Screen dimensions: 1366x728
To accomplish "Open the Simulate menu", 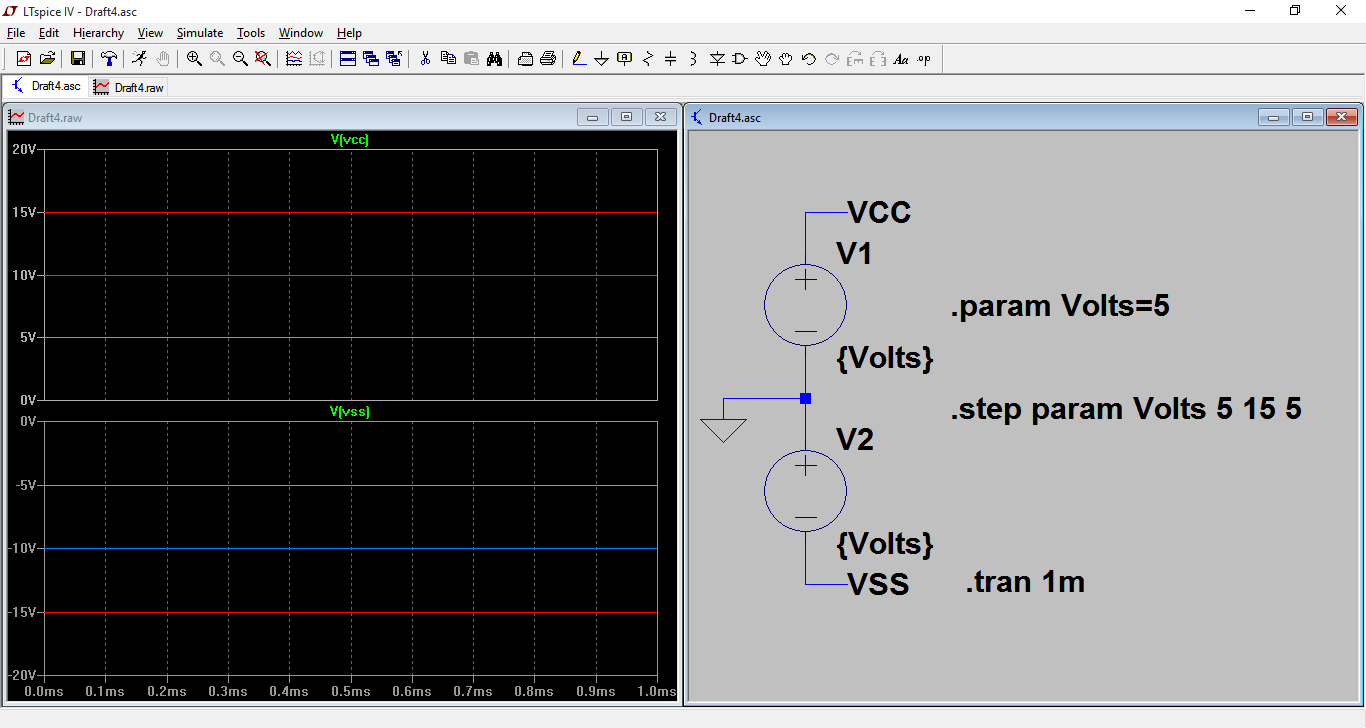I will (200, 33).
